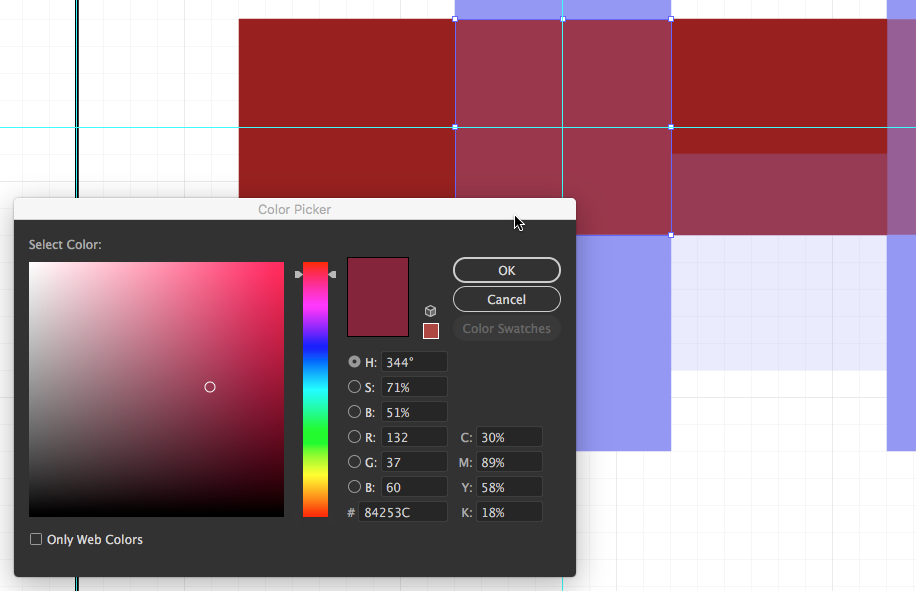This screenshot has width=916, height=591.
Task: Click the hex field containing 84253C
Action: pyautogui.click(x=404, y=512)
